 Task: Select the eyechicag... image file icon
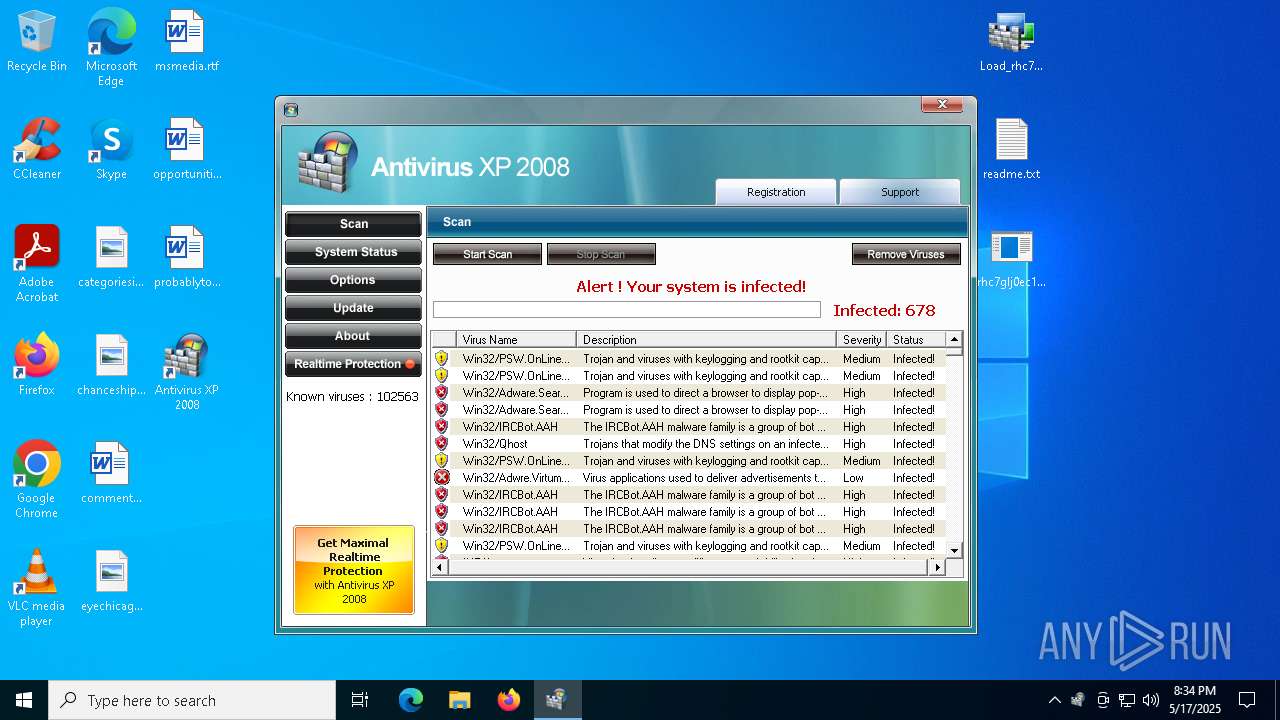pos(111,581)
